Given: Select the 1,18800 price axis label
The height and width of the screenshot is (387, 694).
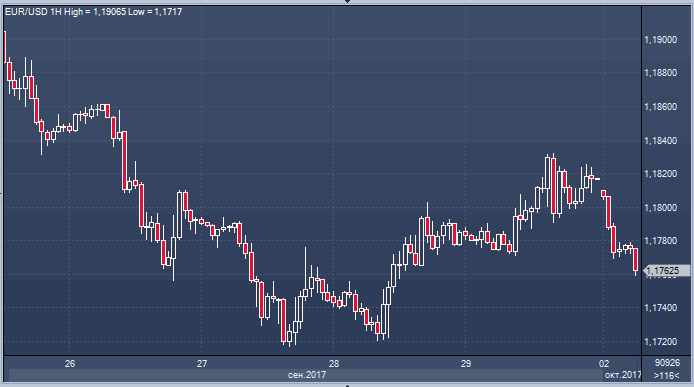Looking at the screenshot, I should coord(661,73).
